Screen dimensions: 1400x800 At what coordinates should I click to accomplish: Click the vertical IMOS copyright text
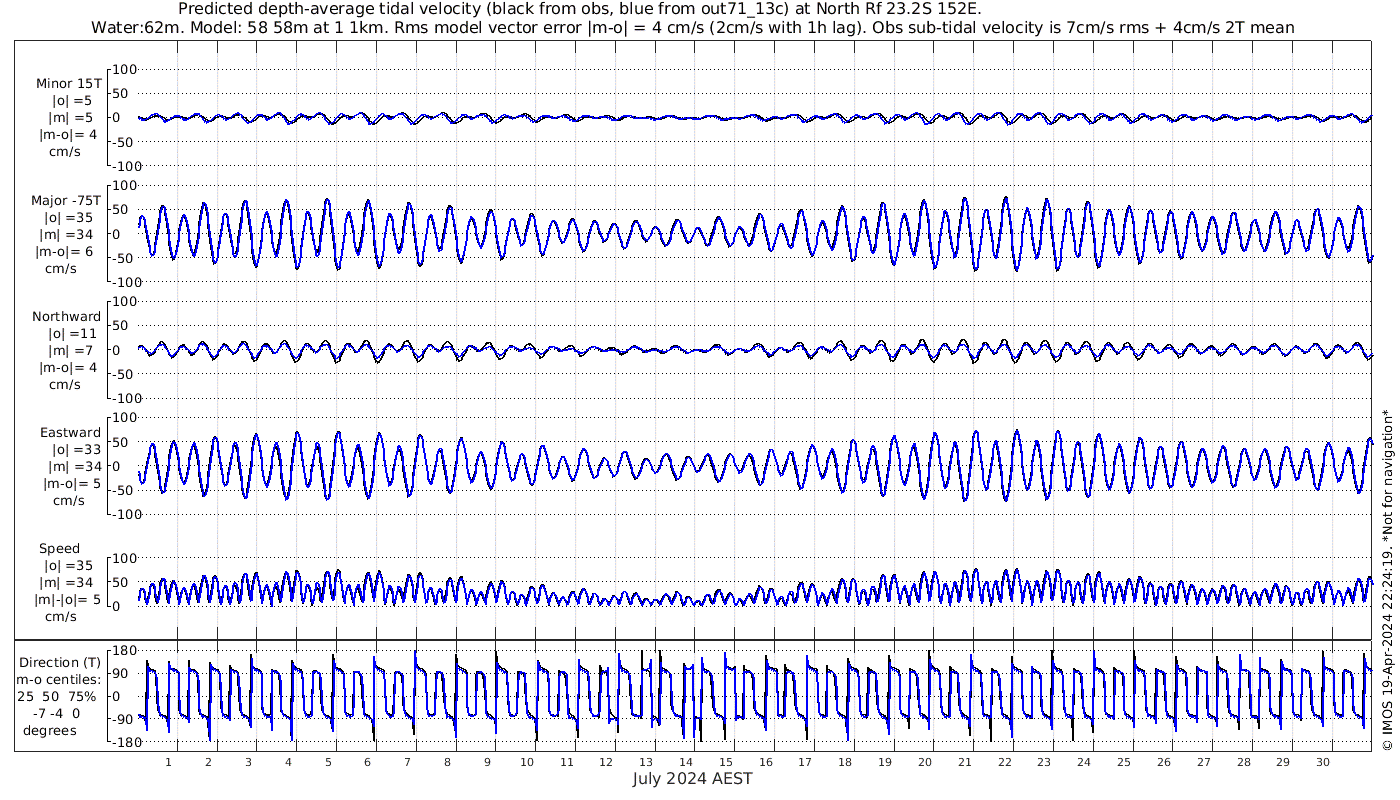coord(1388,580)
